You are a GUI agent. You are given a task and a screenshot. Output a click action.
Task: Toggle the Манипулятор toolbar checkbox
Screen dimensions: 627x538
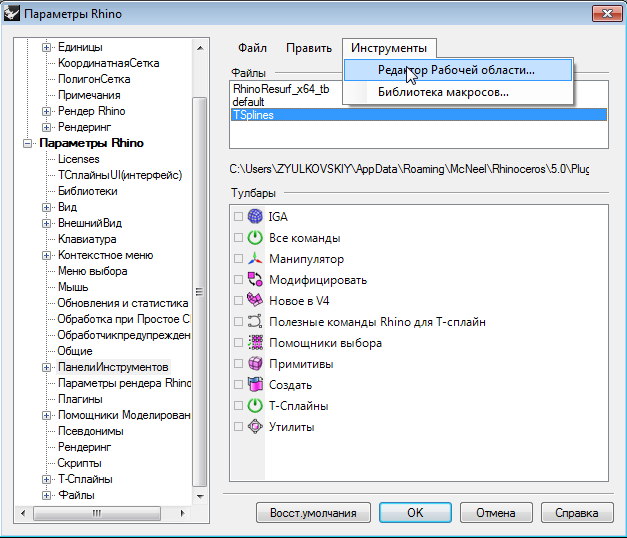point(238,259)
